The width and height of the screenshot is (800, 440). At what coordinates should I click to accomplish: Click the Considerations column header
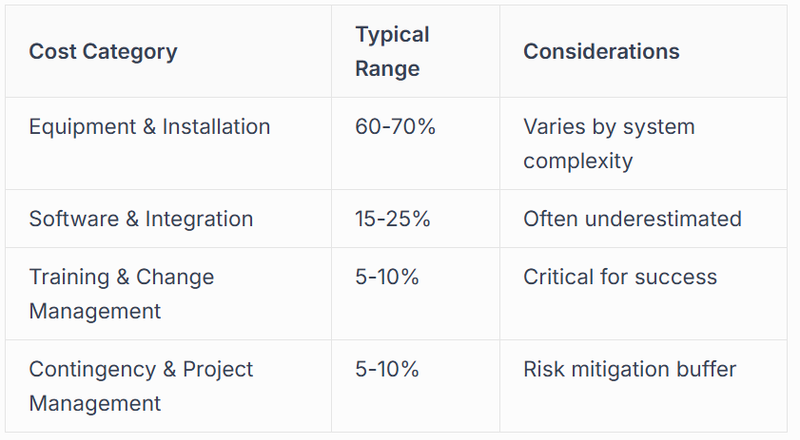[602, 52]
